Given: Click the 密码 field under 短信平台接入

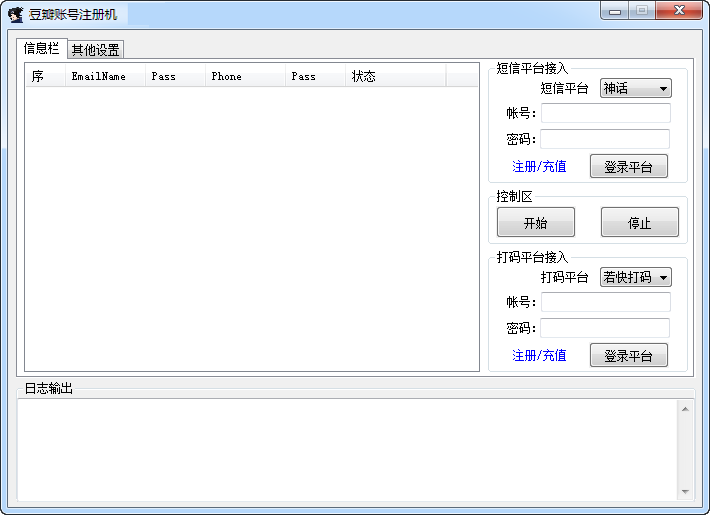Looking at the screenshot, I should [x=605, y=139].
